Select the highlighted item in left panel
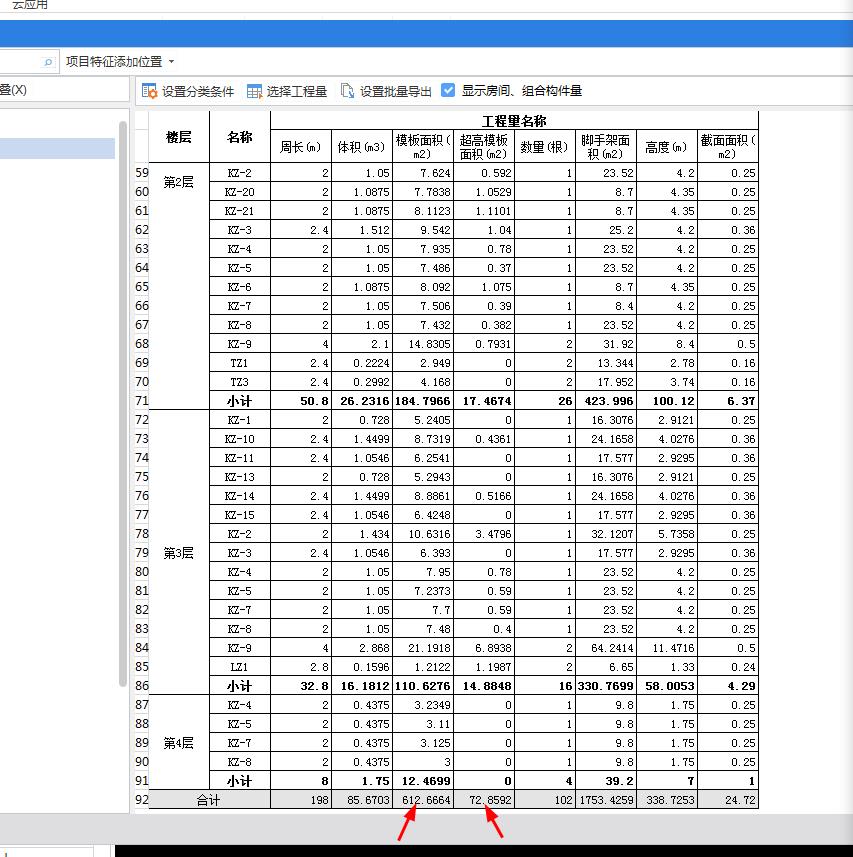 [x=57, y=149]
